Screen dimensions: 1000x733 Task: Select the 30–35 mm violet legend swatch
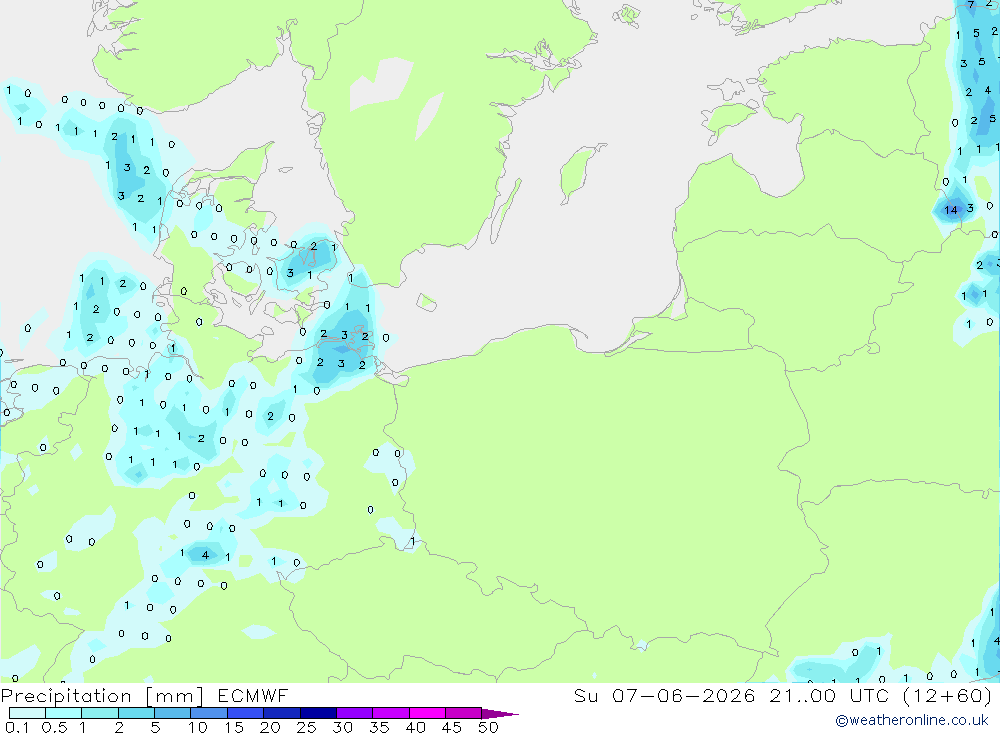point(355,713)
